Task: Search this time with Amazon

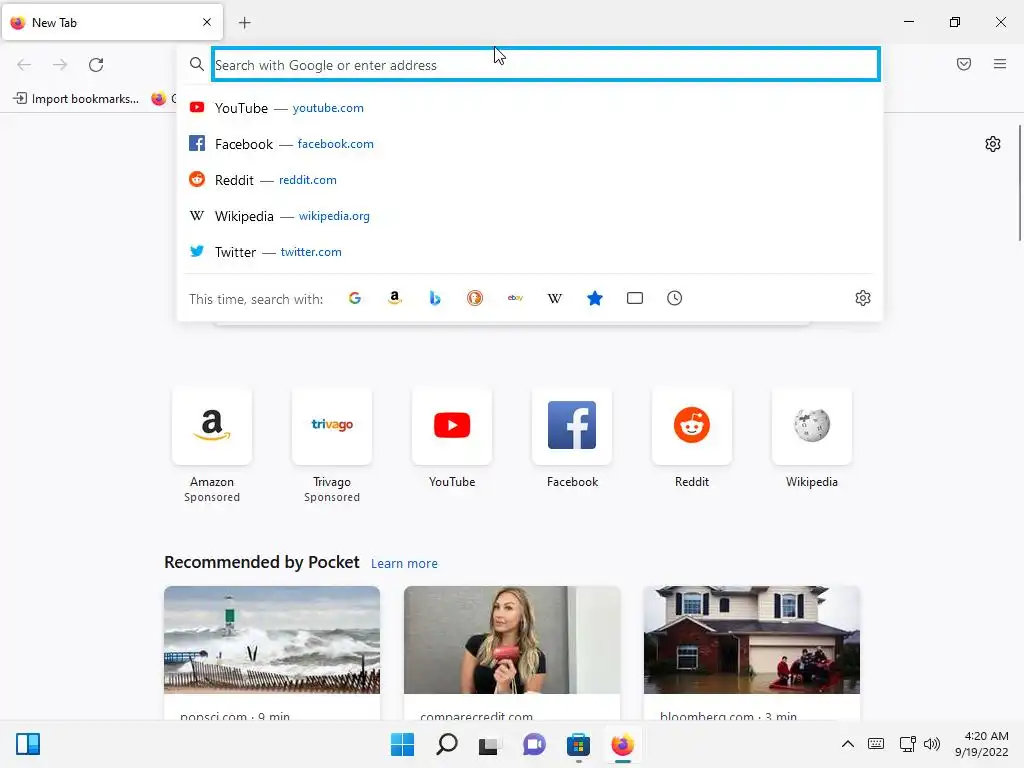Action: click(394, 298)
